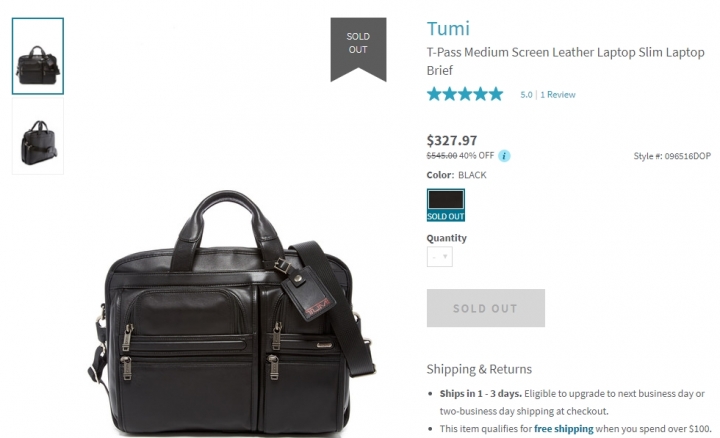
Task: Click the third rating star
Action: tap(465, 94)
